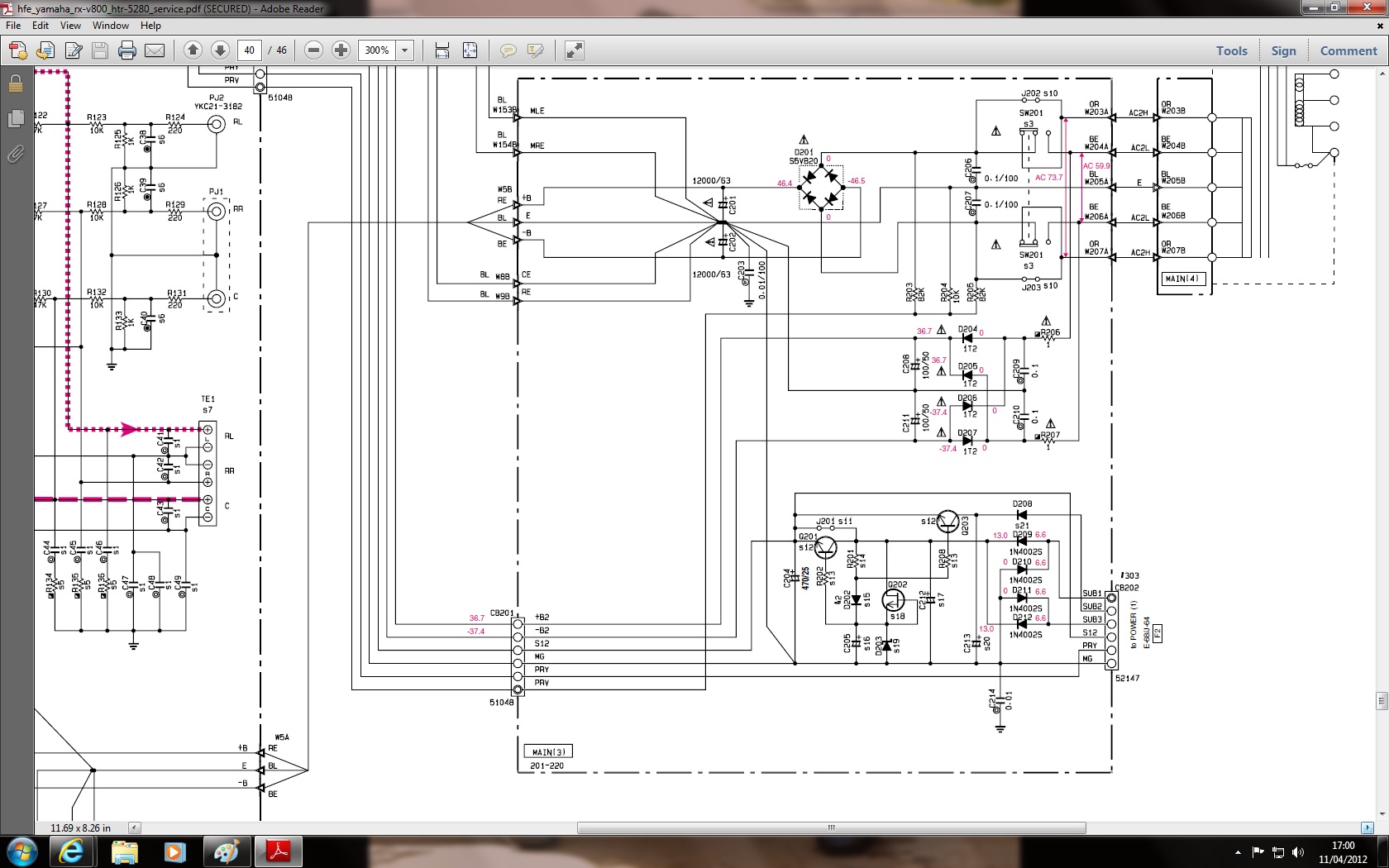1389x868 pixels.
Task: Print the document with printer icon
Action: click(x=127, y=50)
